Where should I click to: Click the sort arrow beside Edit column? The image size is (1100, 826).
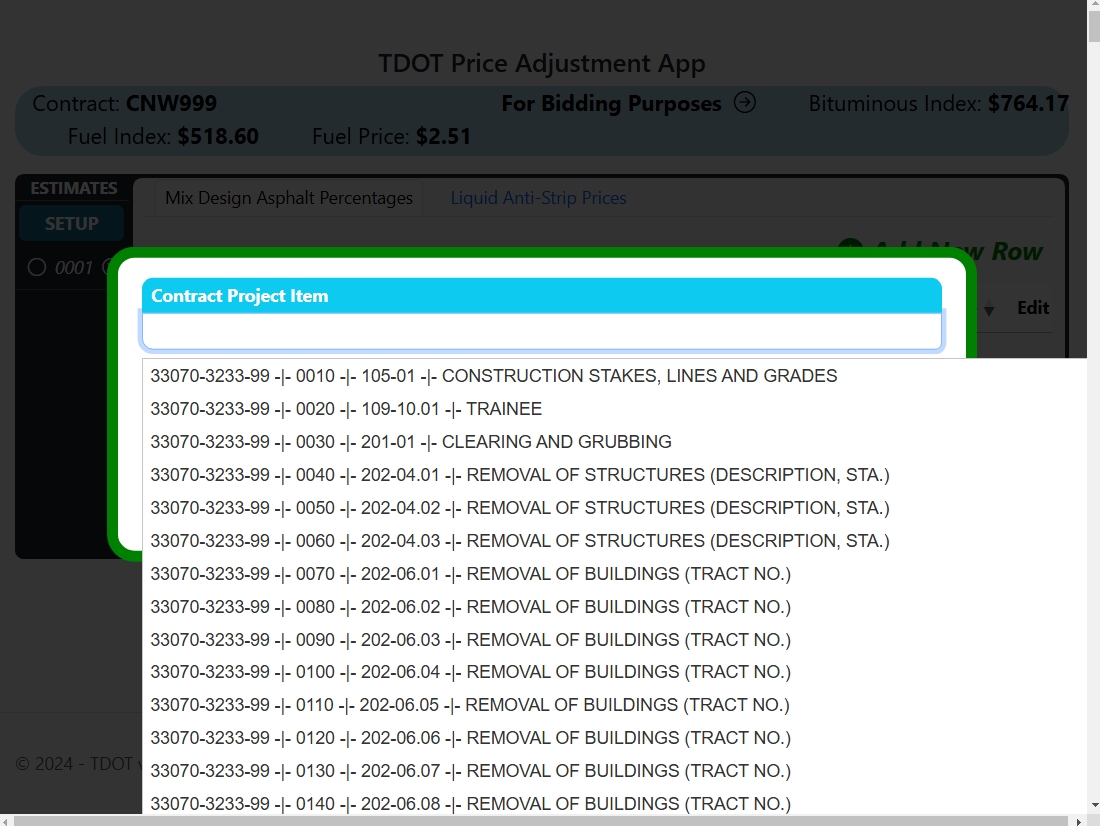click(988, 309)
